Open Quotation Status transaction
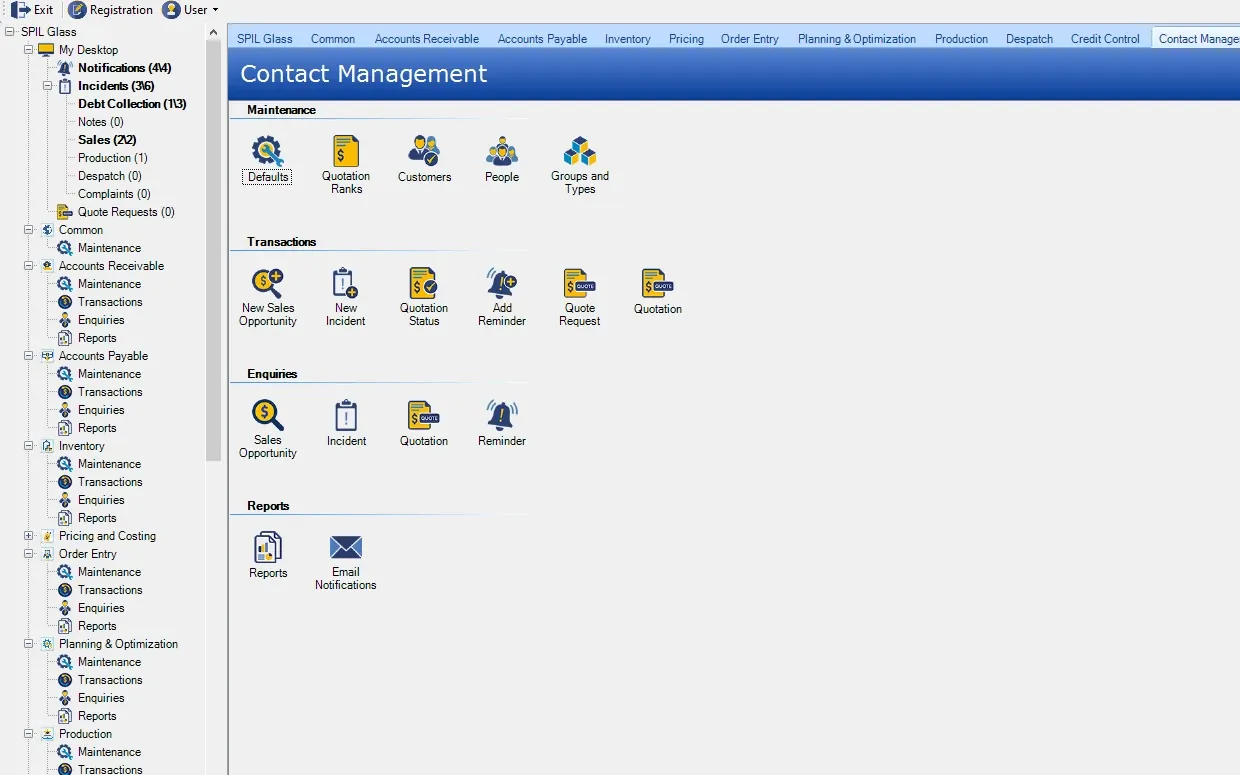 tap(424, 297)
